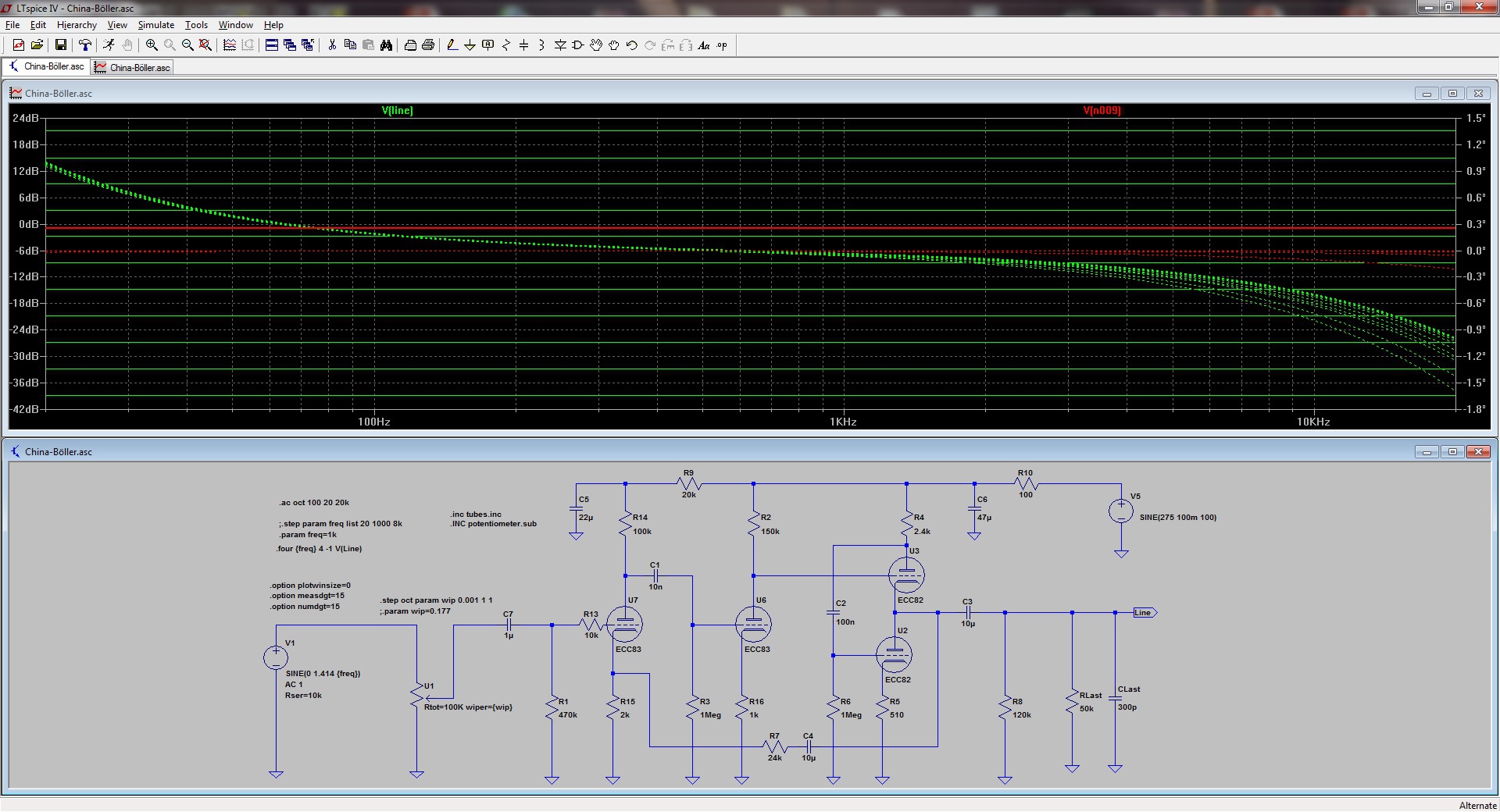Open the File menu
This screenshot has height=812, width=1500.
pos(12,25)
